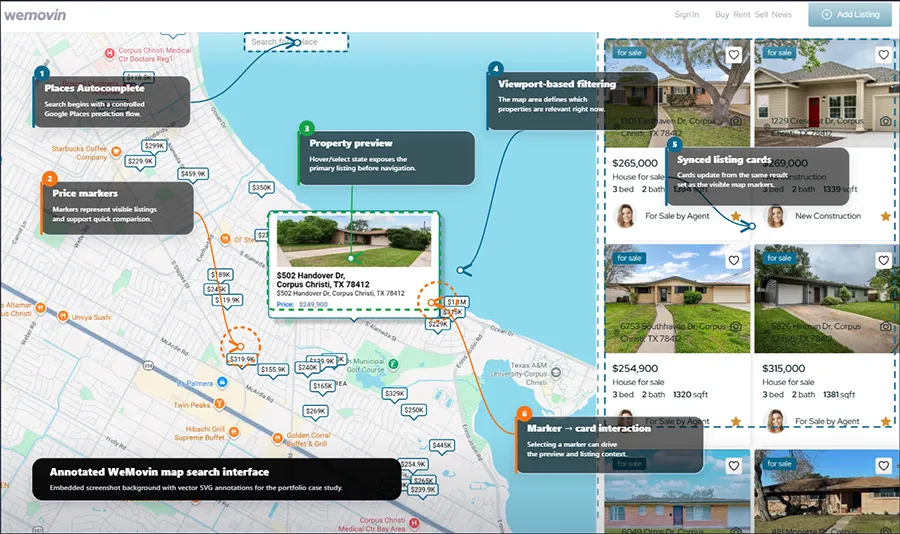Click Corpus Christi Medical Ctr Doctors Reg'l pin
The width and height of the screenshot is (900, 534).
click(x=110, y=53)
